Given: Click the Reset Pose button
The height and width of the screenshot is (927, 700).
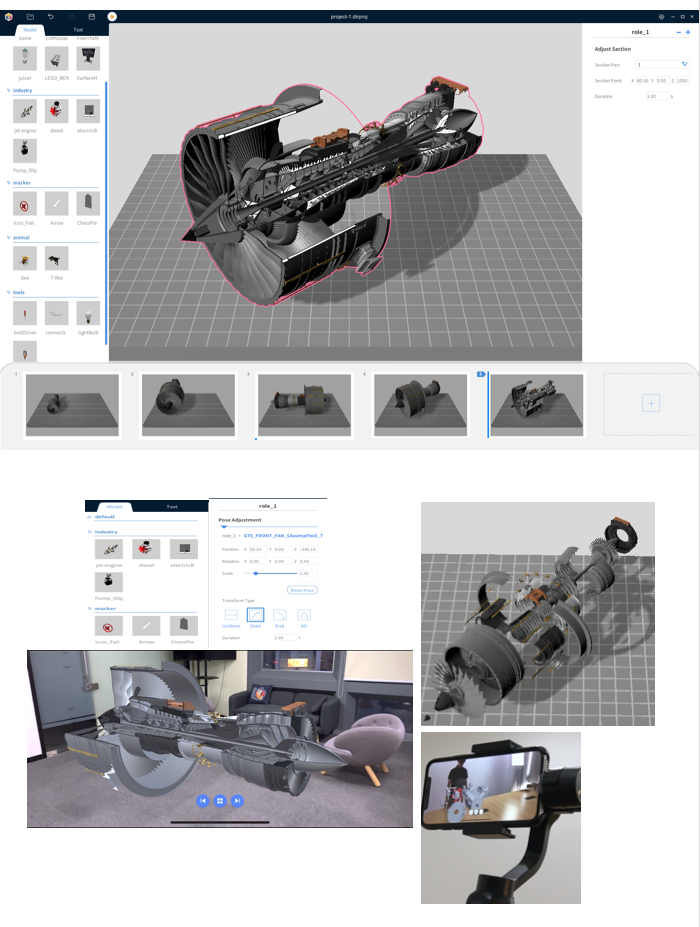Looking at the screenshot, I should pos(301,590).
